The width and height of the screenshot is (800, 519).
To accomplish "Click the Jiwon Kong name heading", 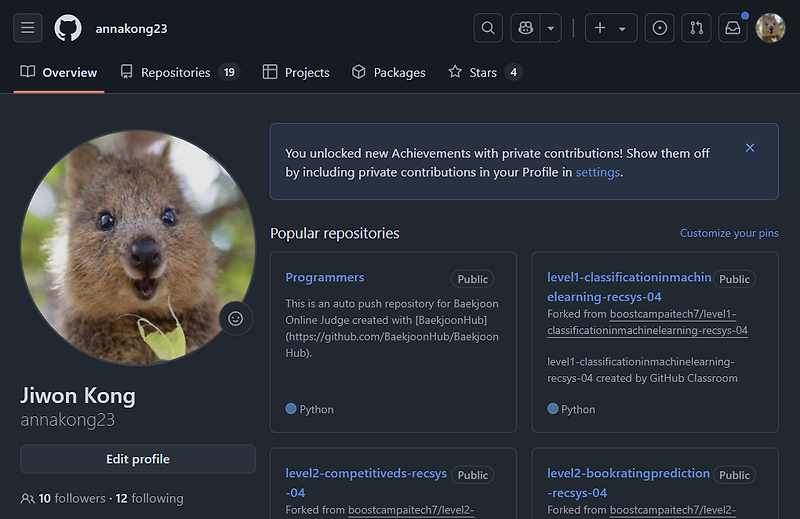I will click(x=78, y=396).
